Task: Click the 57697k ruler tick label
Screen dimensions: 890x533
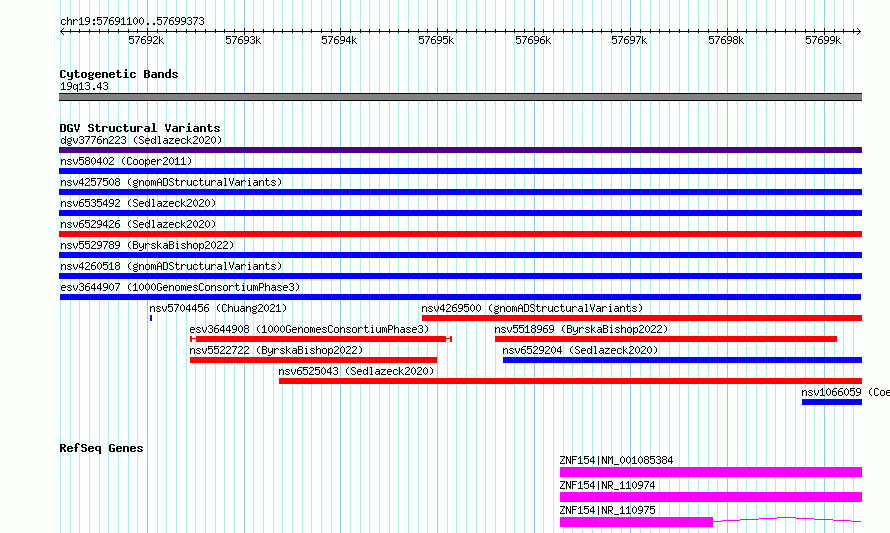Action: click(x=629, y=40)
